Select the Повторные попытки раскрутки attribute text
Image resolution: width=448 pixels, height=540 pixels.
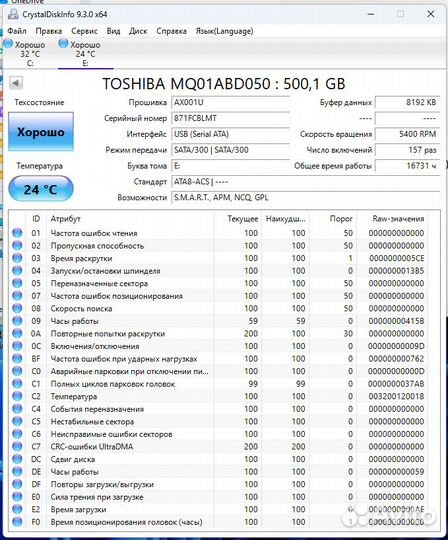click(x=108, y=334)
